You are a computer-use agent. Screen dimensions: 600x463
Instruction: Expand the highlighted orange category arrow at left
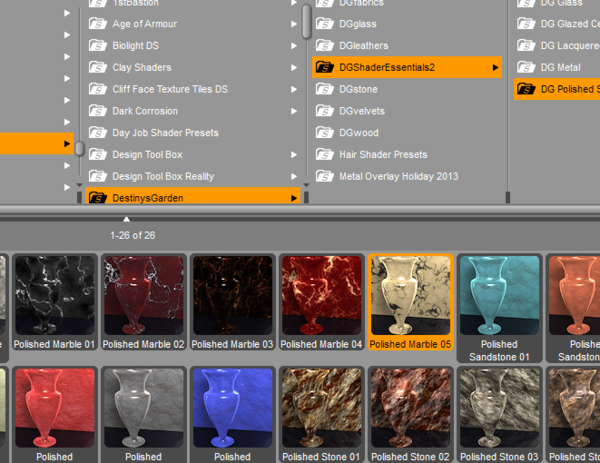[x=67, y=144]
